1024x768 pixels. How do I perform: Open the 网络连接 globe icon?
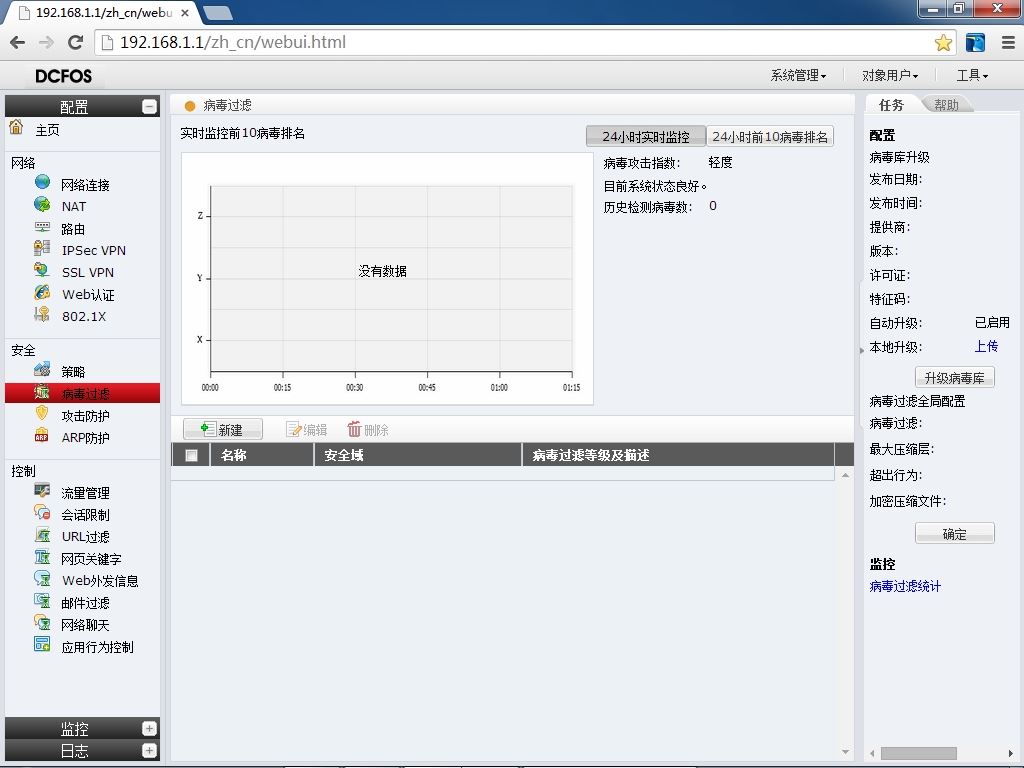tap(42, 183)
